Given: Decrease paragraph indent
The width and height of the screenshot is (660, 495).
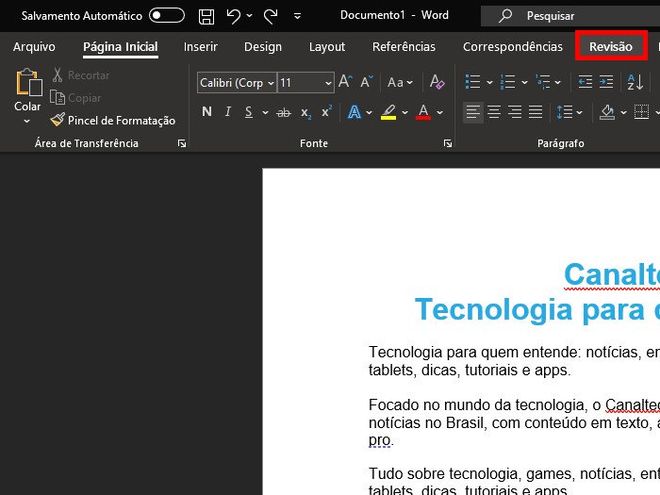Looking at the screenshot, I should 585,82.
